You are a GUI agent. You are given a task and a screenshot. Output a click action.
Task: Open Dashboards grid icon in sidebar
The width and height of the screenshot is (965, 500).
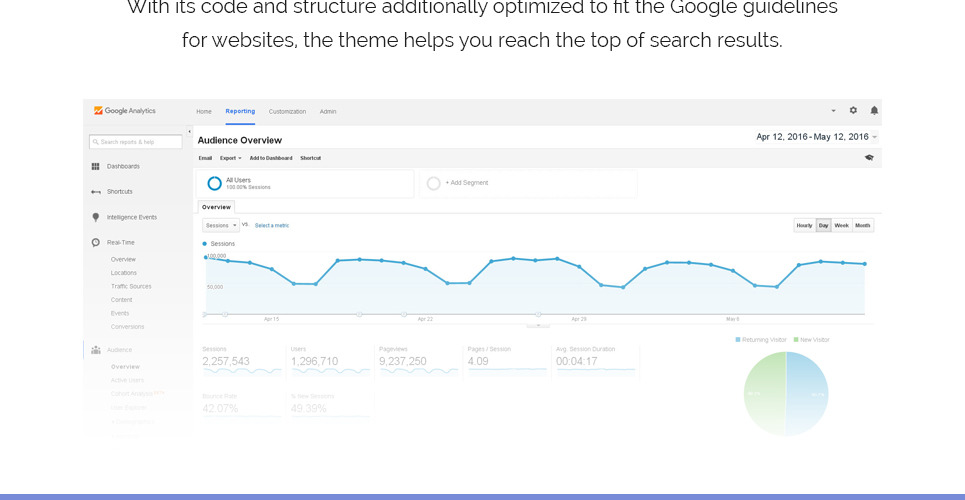[x=96, y=166]
